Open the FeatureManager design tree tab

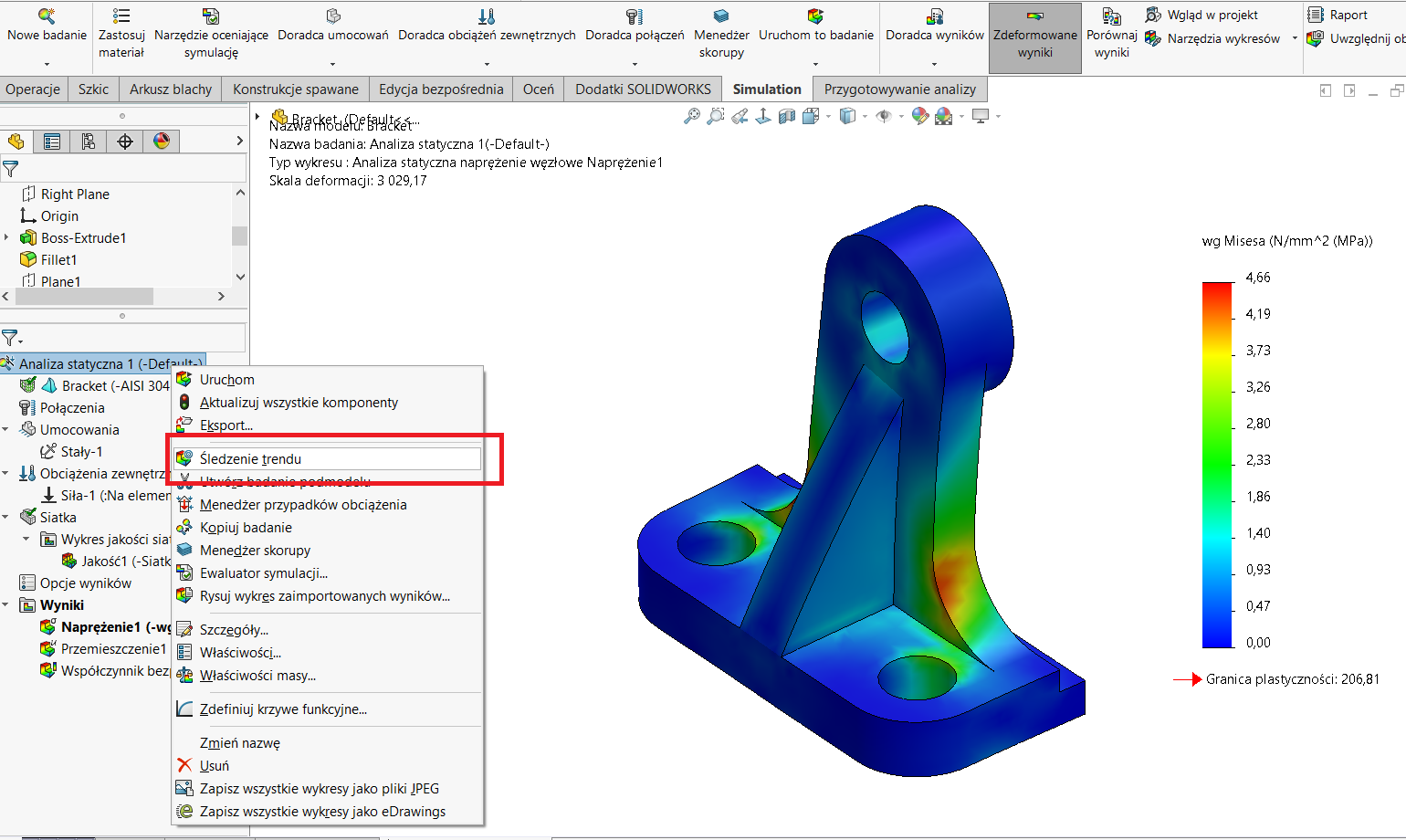16,141
